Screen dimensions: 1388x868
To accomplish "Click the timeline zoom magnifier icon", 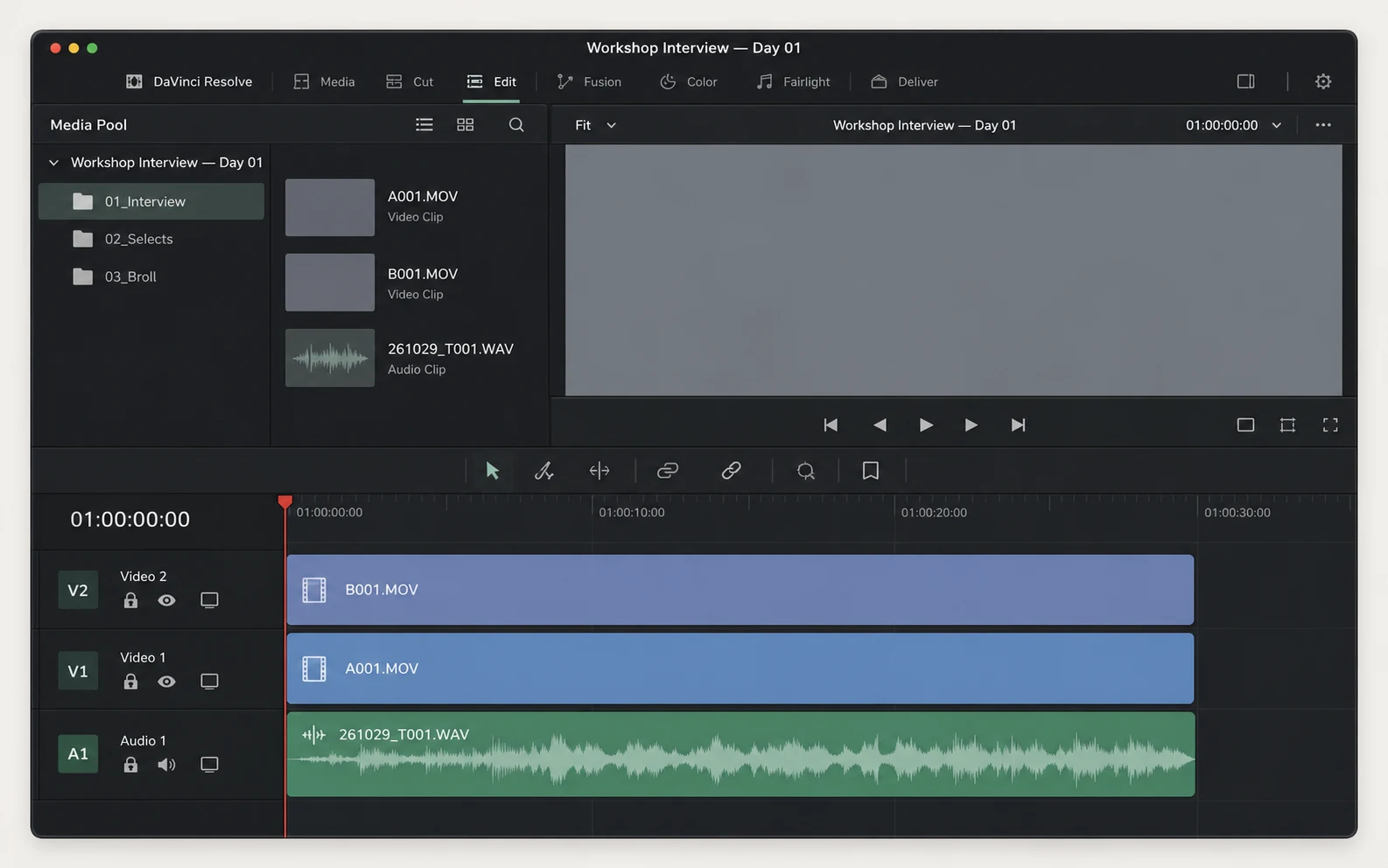I will pyautogui.click(x=806, y=471).
